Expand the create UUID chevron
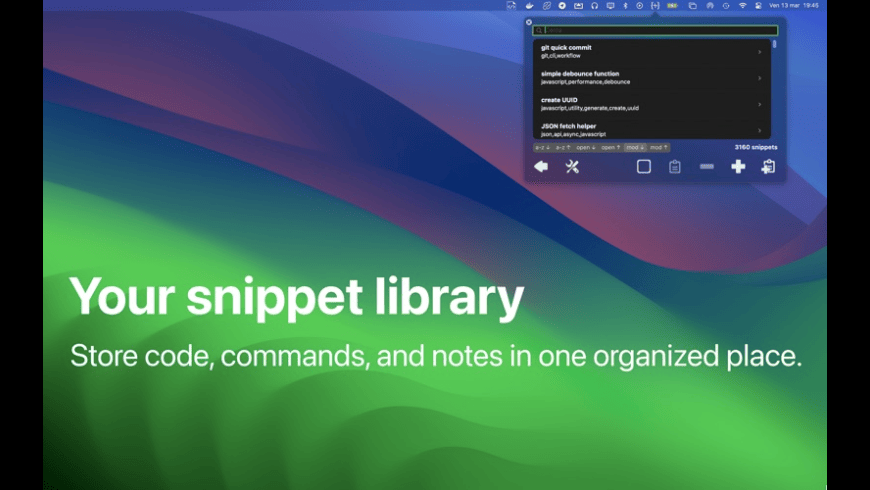The height and width of the screenshot is (490, 870). coord(760,104)
